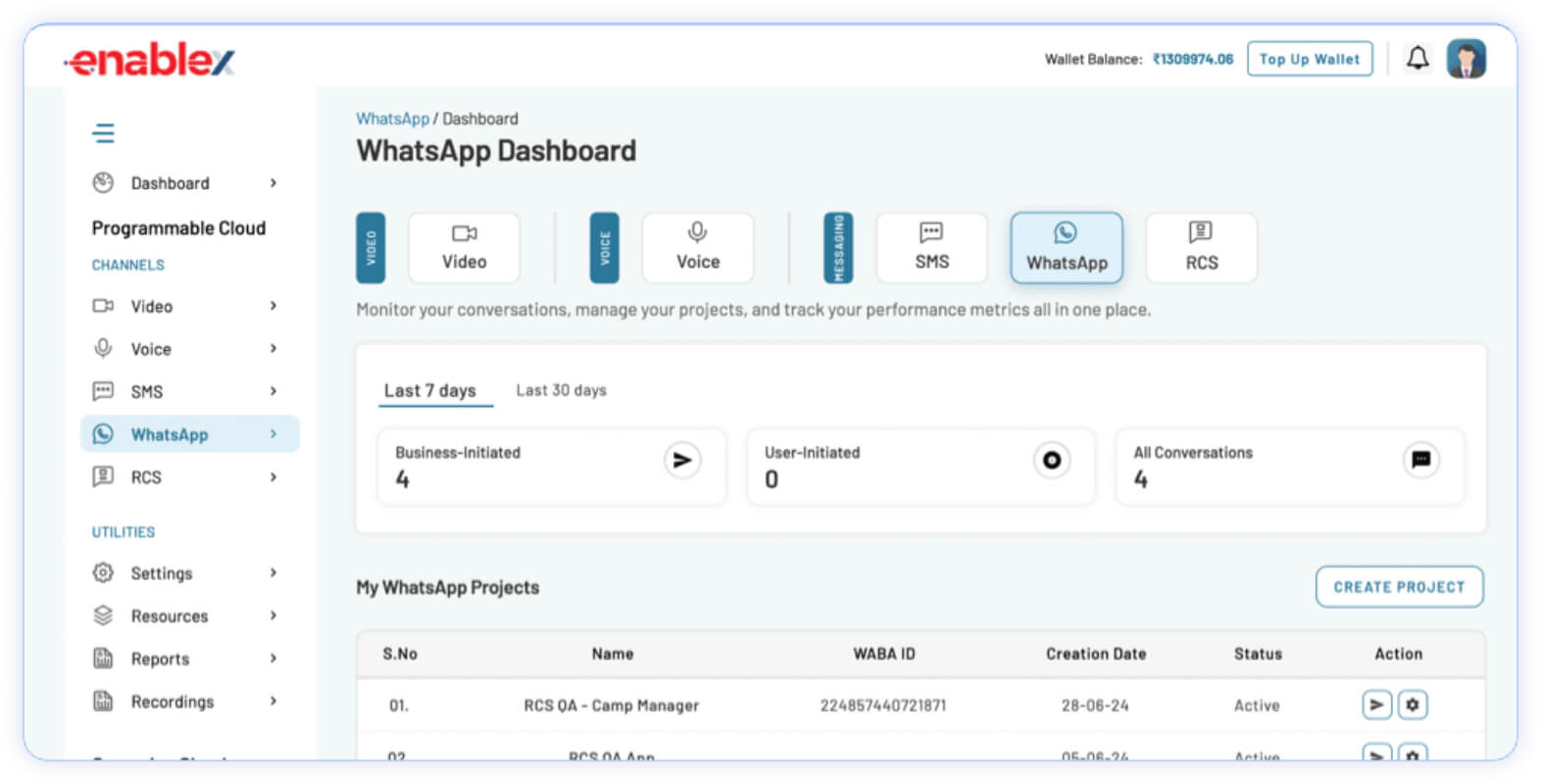
Task: Expand the Reports sidebar chevron
Action: point(273,659)
